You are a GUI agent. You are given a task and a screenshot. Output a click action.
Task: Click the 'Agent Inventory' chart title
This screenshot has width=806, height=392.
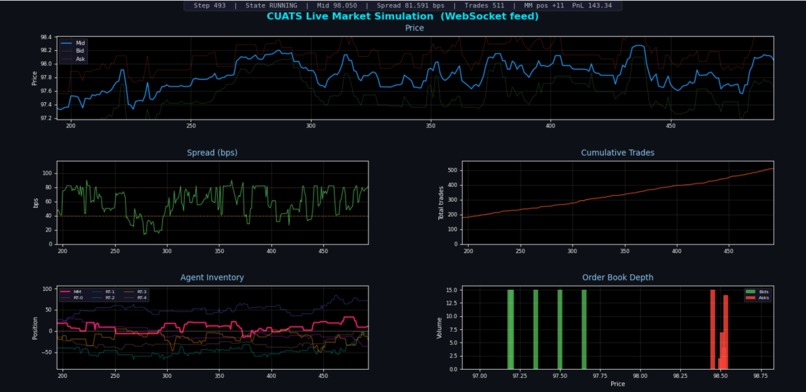tap(212, 277)
